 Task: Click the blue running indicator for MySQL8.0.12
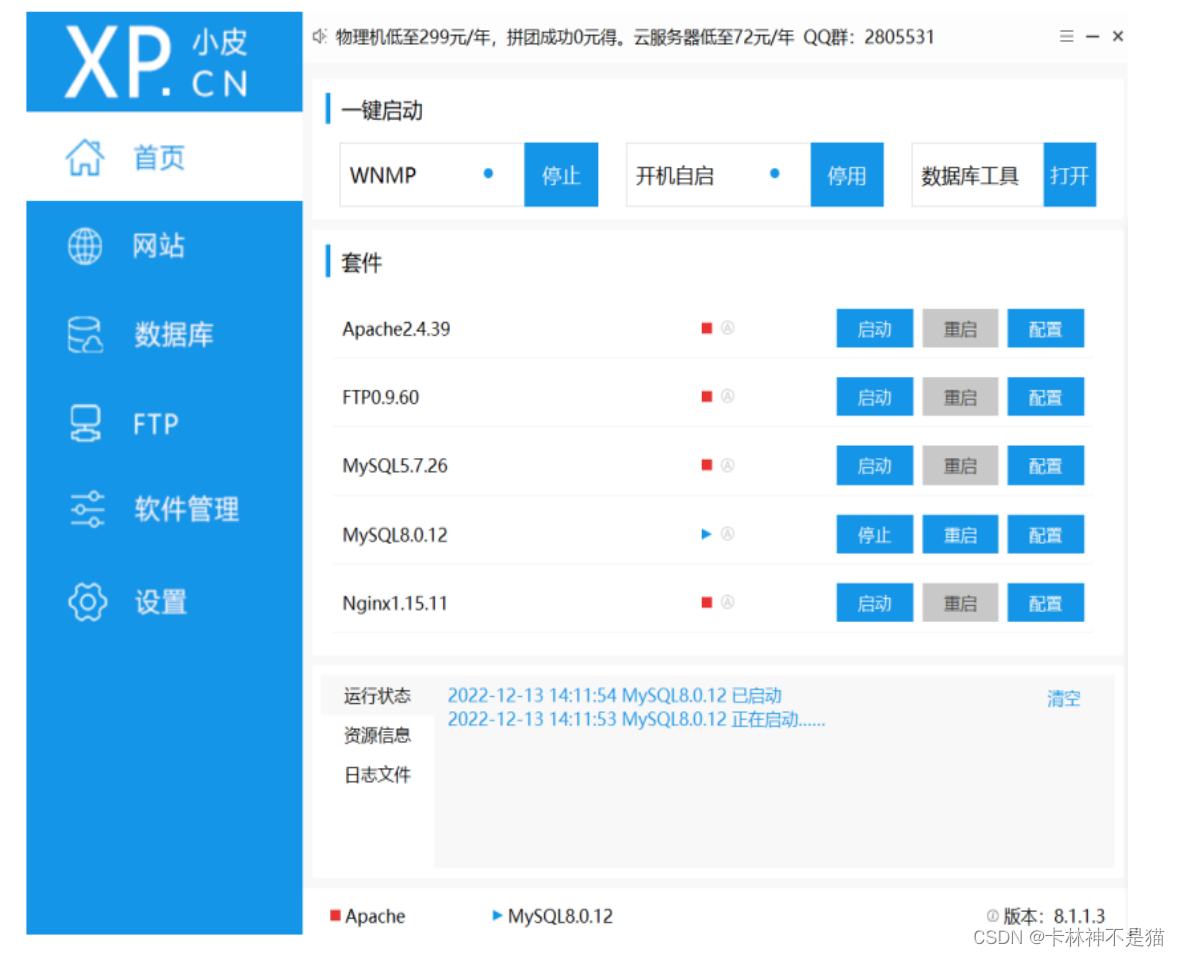pos(707,534)
